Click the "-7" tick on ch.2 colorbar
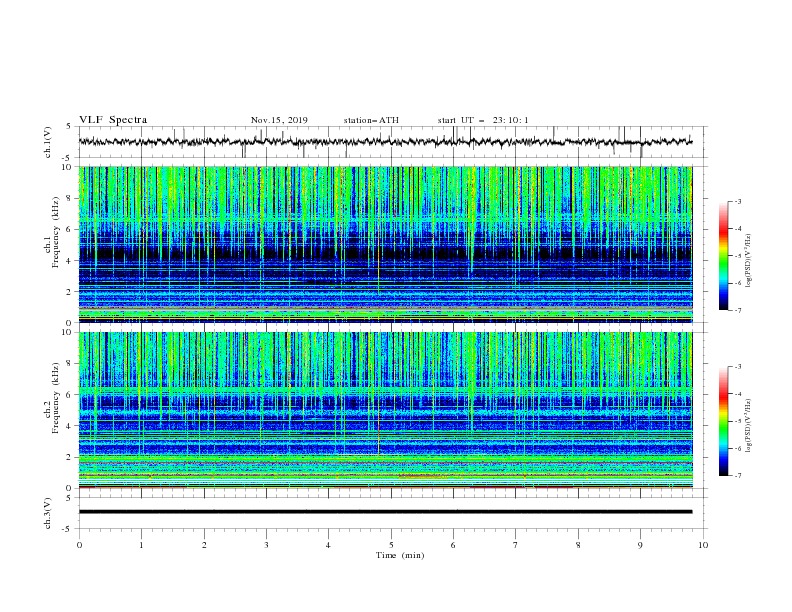This screenshot has width=792, height=612. click(737, 476)
